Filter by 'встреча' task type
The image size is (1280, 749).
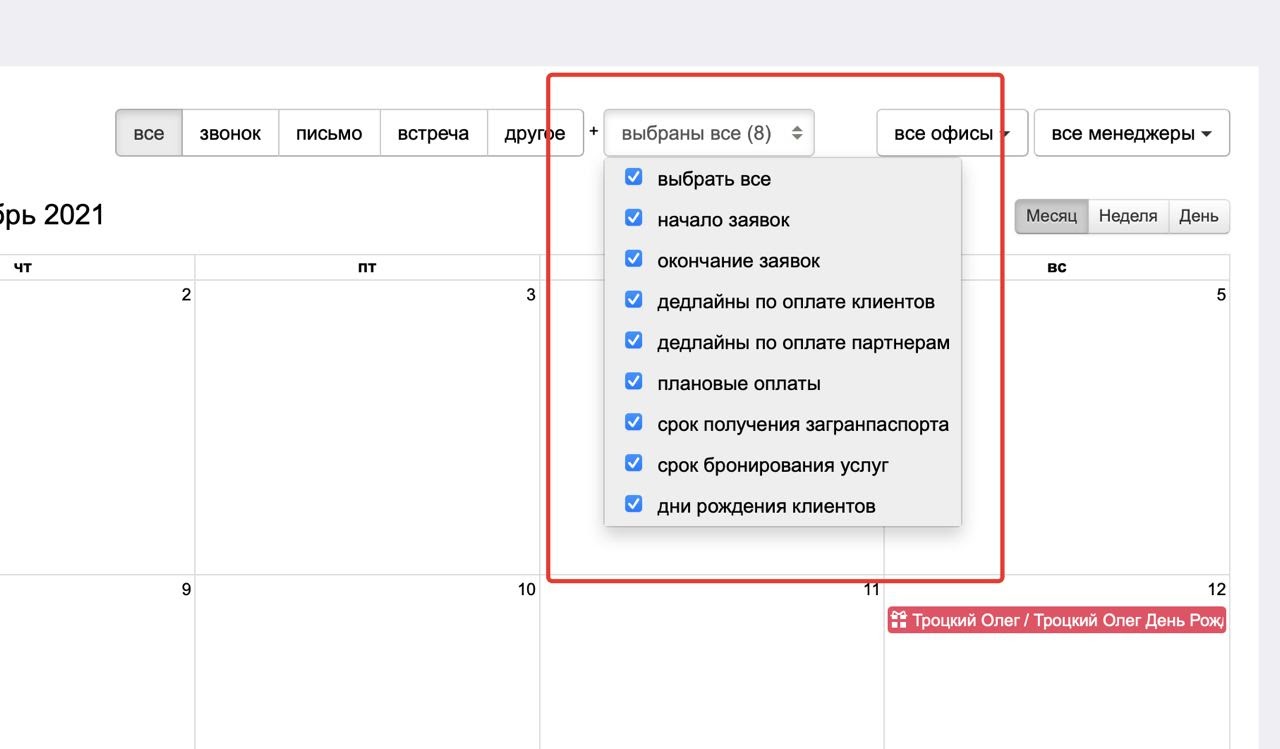pyautogui.click(x=433, y=133)
